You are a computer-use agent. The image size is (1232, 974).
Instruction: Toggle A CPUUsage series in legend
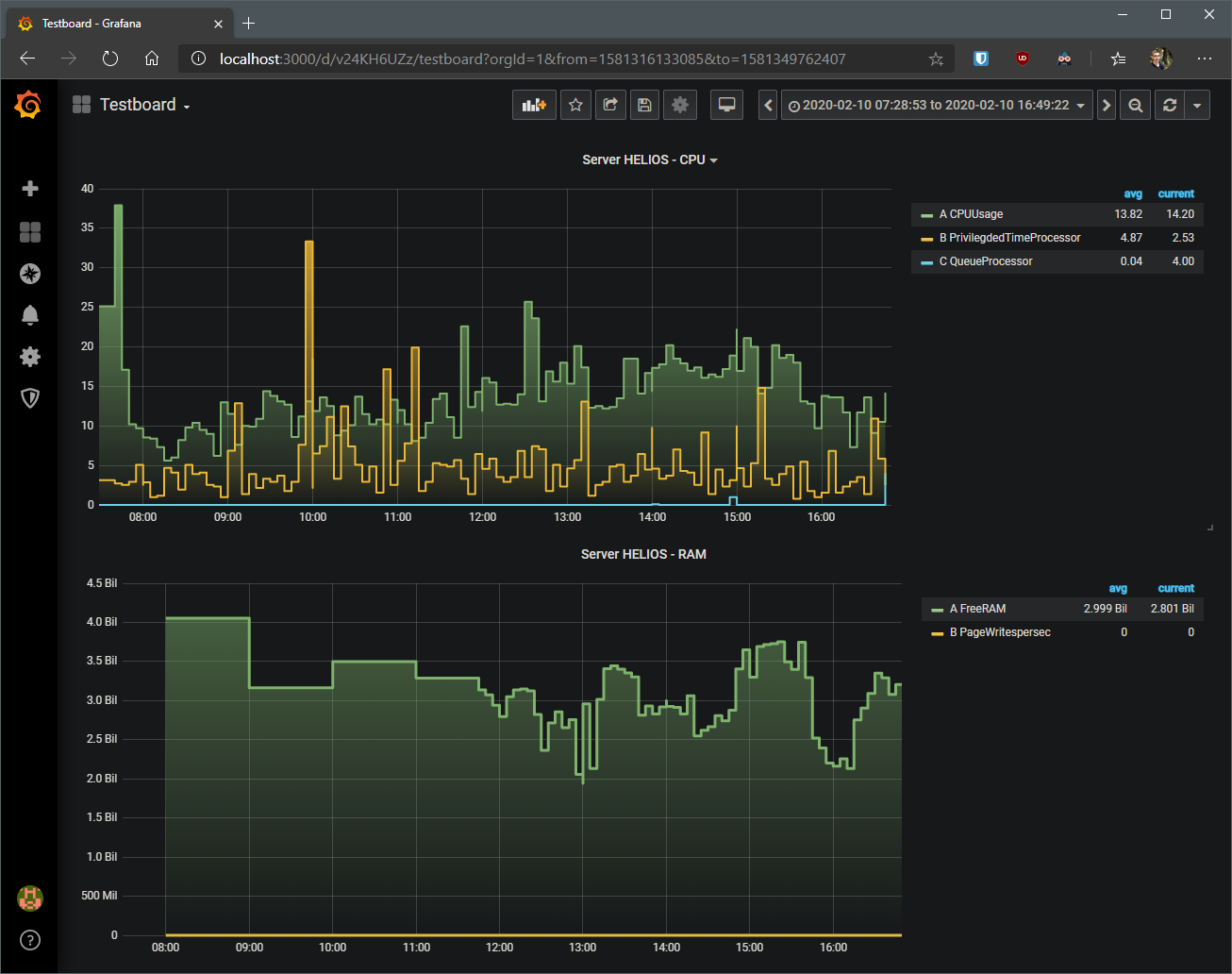971,214
